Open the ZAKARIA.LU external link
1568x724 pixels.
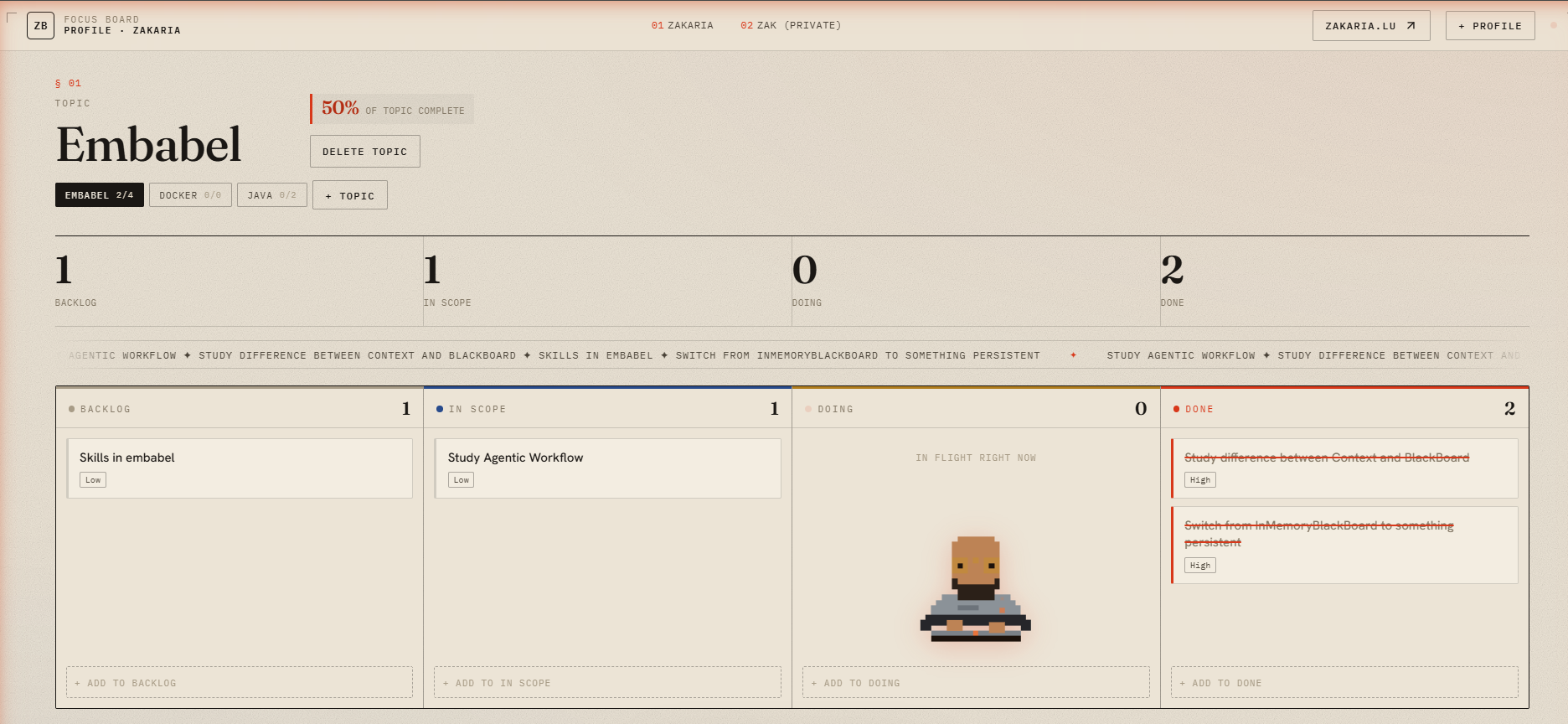point(1371,26)
